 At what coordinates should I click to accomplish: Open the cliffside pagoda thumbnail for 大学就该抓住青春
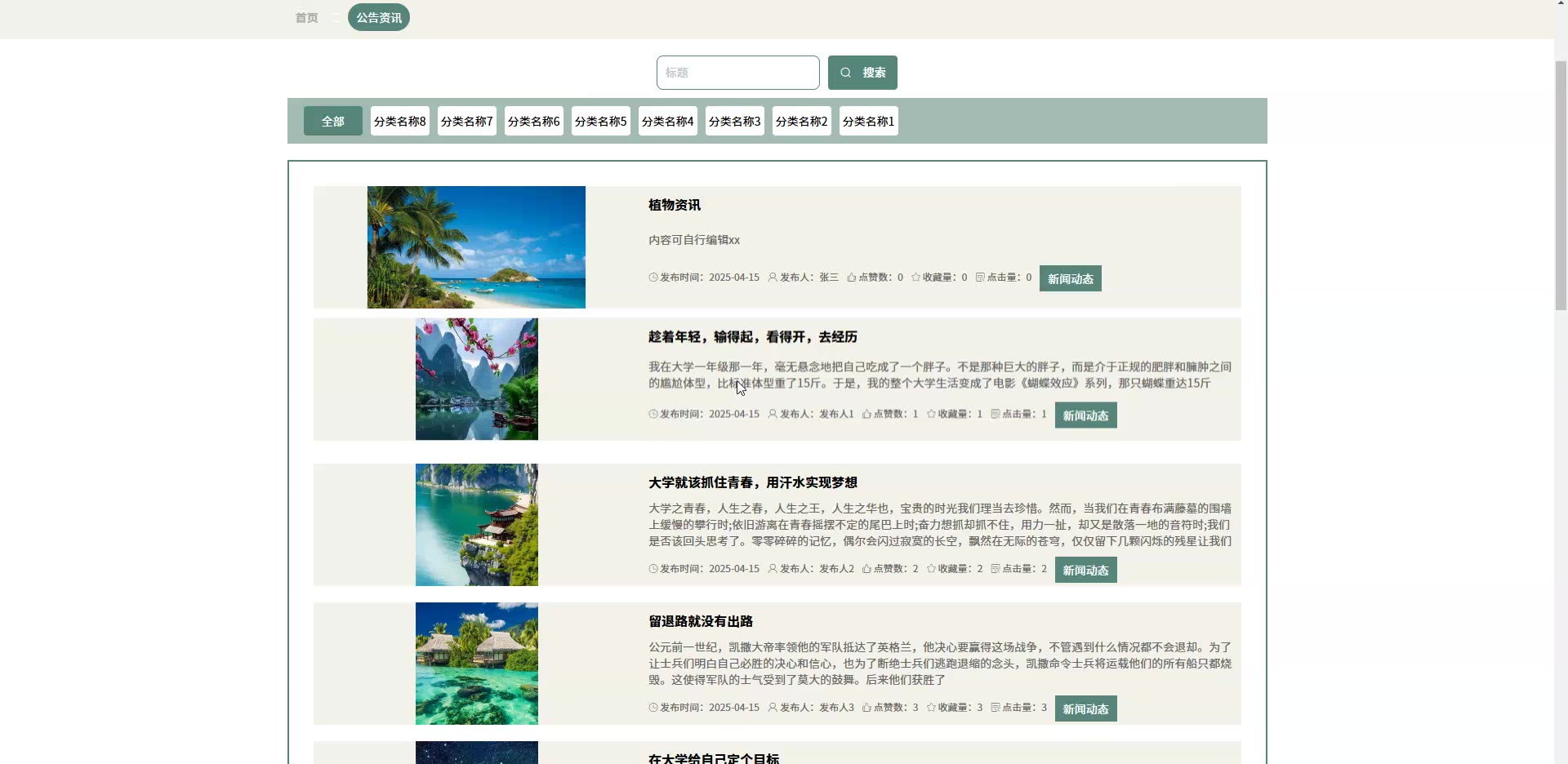pos(477,525)
